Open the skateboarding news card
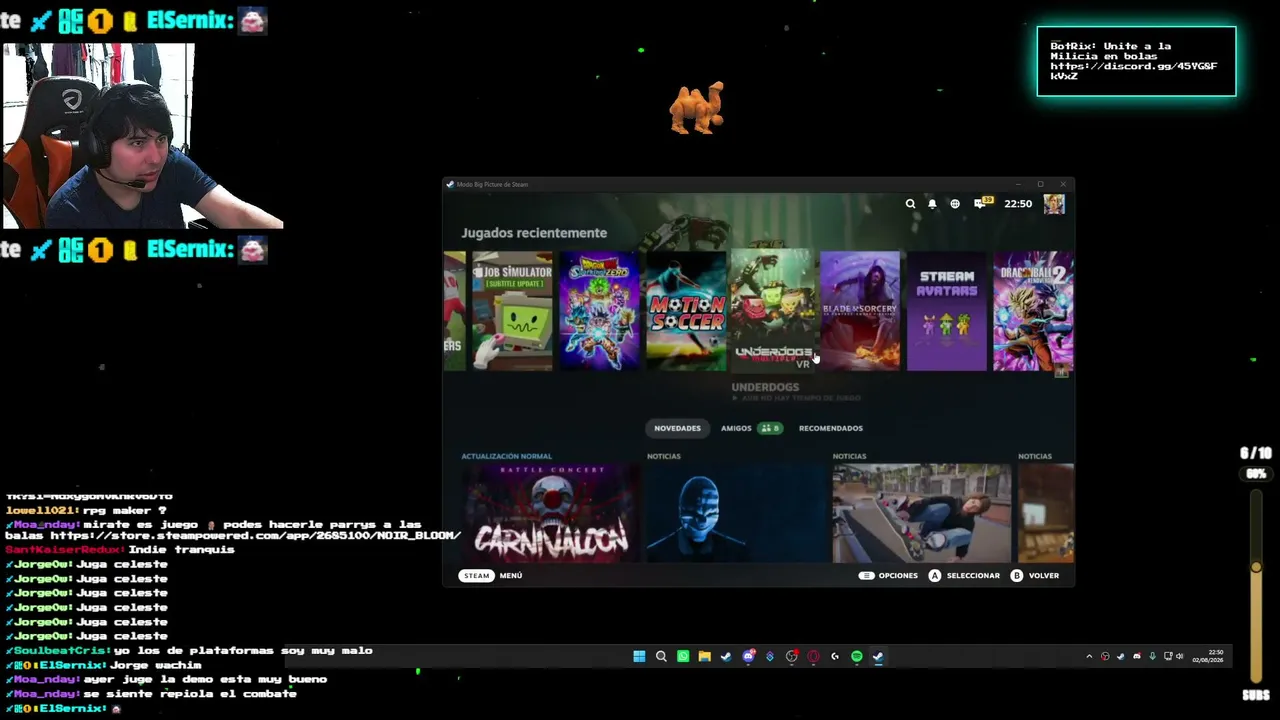This screenshot has height=720, width=1280. click(922, 513)
